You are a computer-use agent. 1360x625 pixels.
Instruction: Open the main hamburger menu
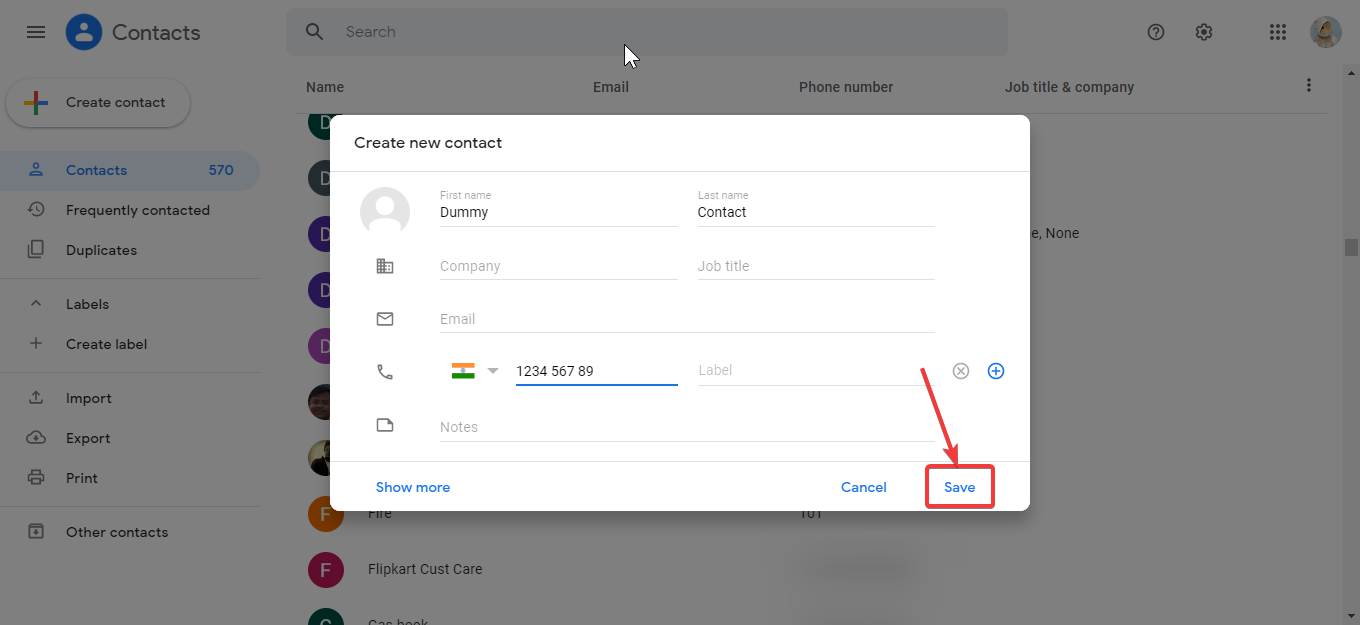coord(36,32)
